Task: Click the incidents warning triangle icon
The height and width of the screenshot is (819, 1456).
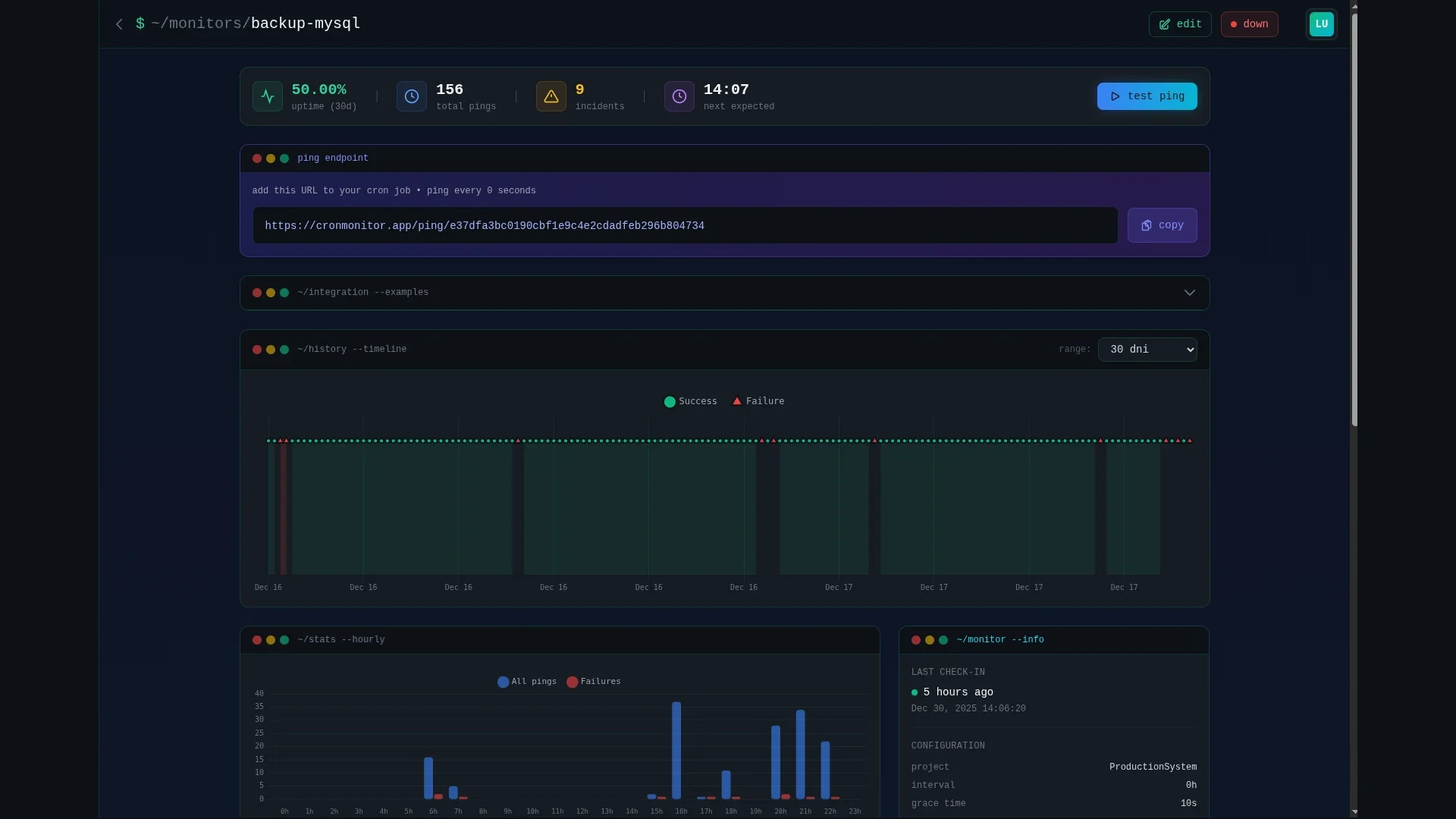Action: coord(551,96)
